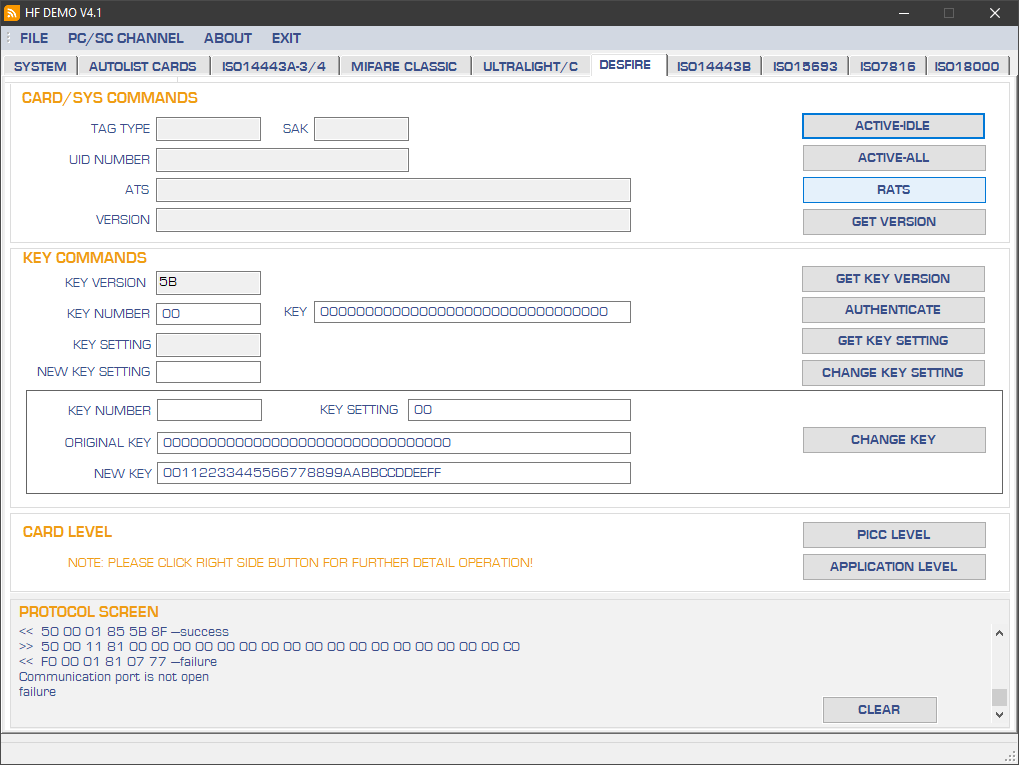Switch to the MIFARE CLASSIC tab
This screenshot has width=1019, height=765.
(404, 66)
